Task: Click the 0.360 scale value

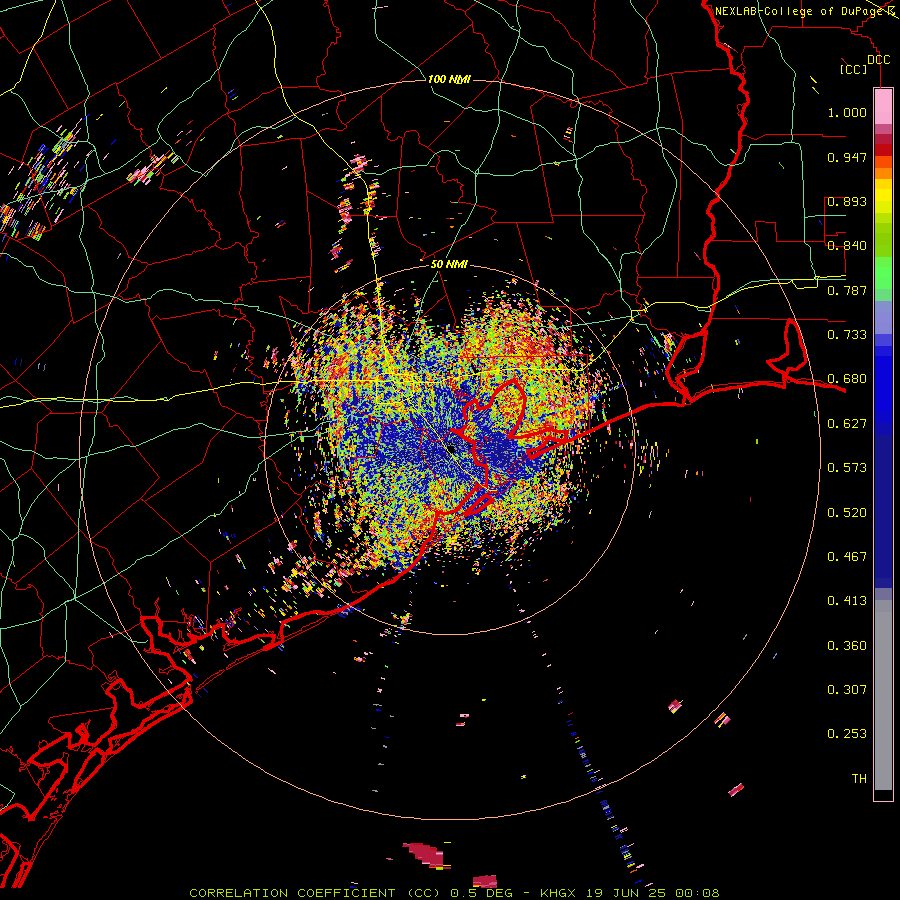Action: (x=847, y=646)
